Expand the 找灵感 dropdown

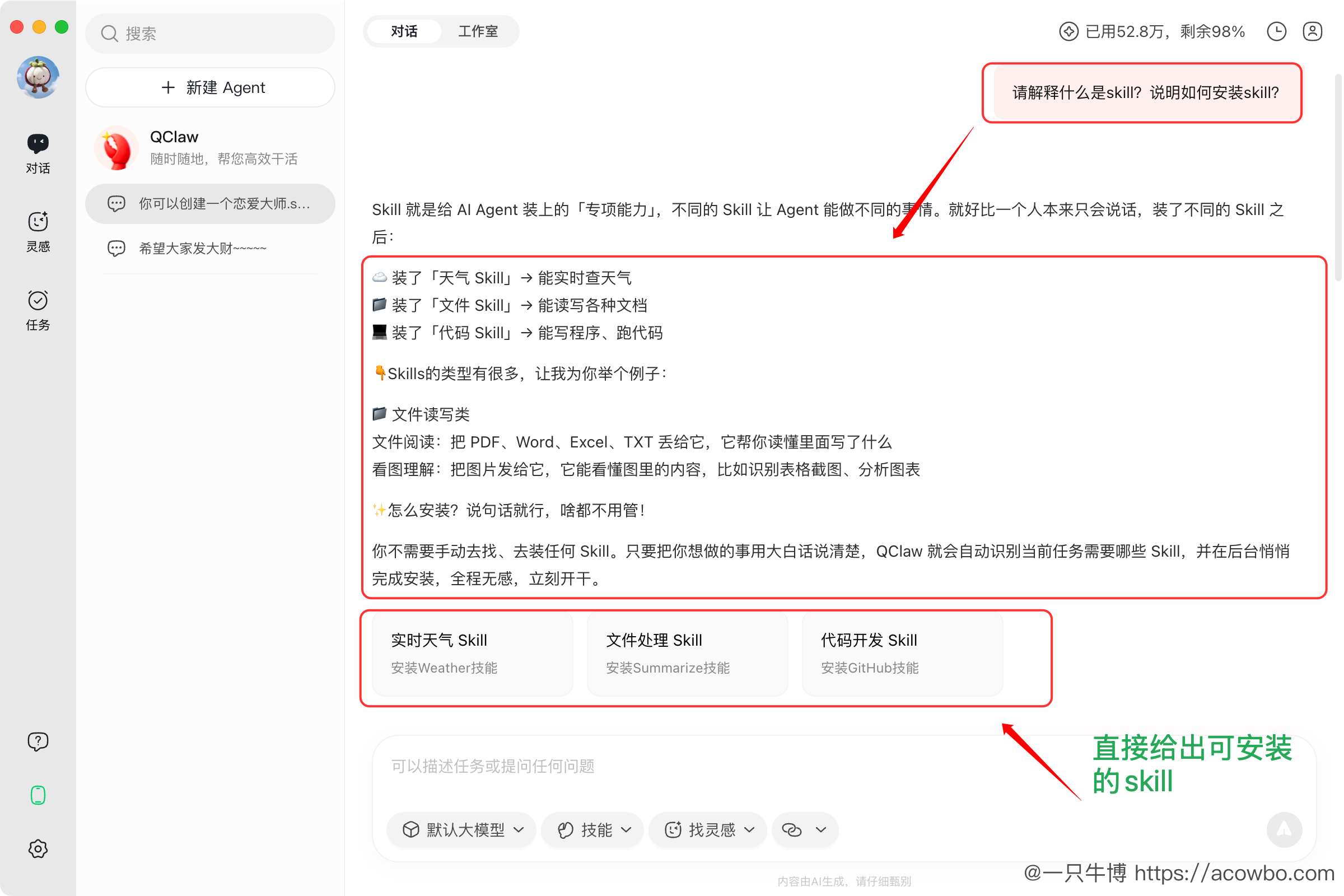707,830
